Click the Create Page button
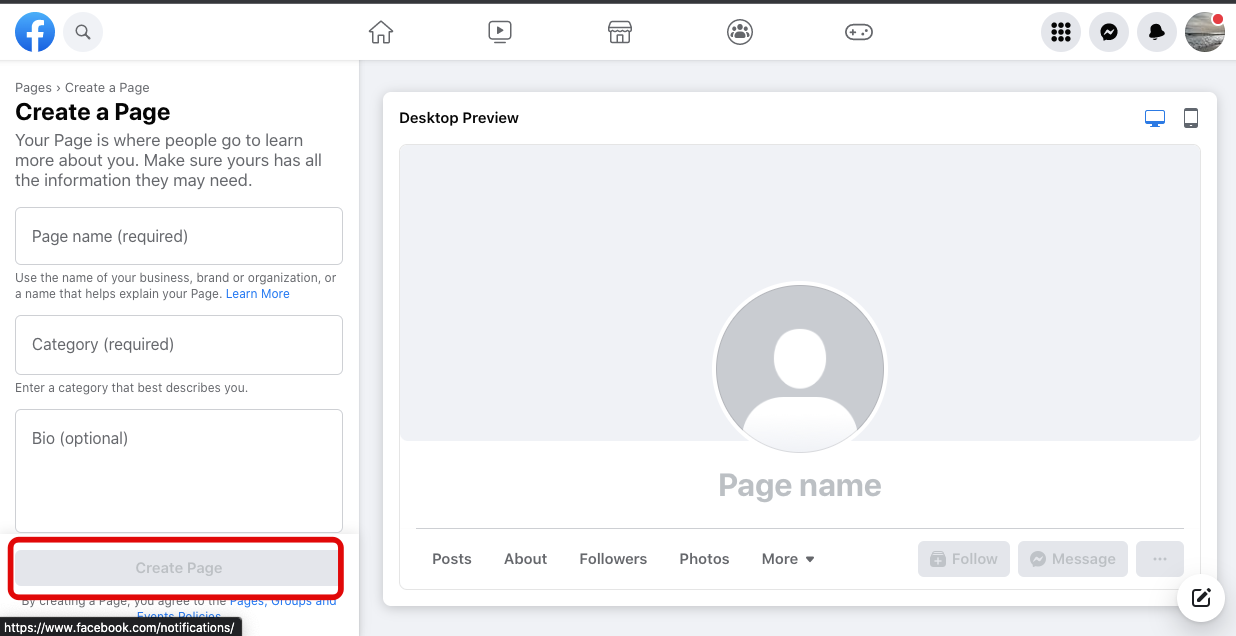The height and width of the screenshot is (636, 1236). point(179,568)
